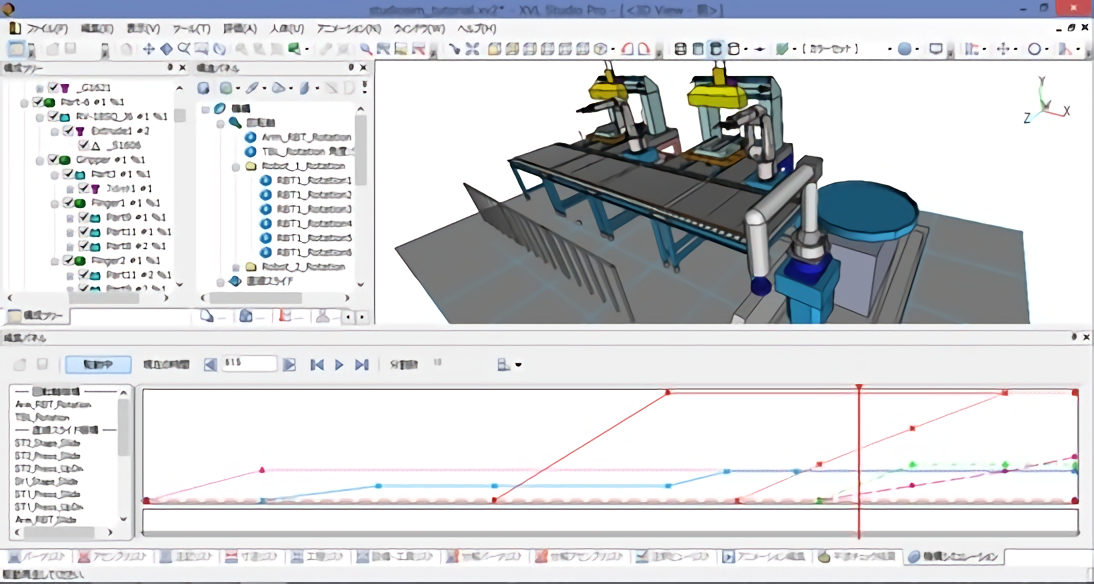Click the Robot_1_Rotation folder icon

coord(250,166)
